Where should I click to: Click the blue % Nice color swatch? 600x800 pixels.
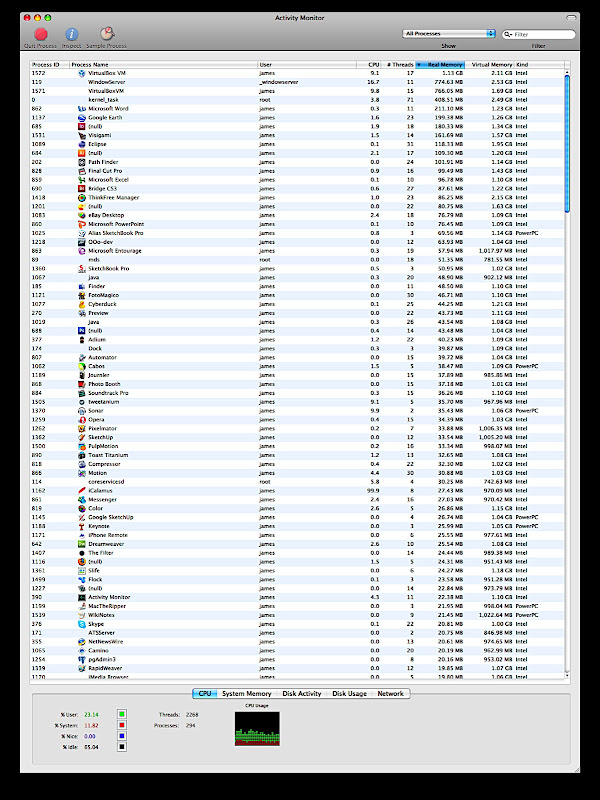click(121, 736)
